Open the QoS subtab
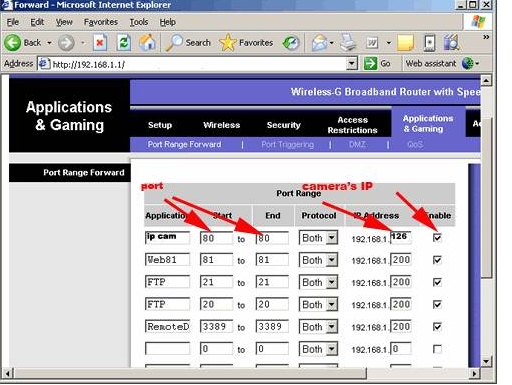This screenshot has width=512, height=385. click(415, 144)
